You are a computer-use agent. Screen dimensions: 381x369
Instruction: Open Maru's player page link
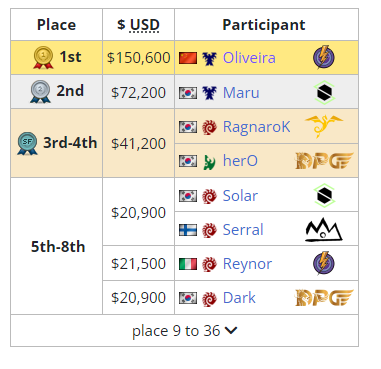pyautogui.click(x=241, y=93)
